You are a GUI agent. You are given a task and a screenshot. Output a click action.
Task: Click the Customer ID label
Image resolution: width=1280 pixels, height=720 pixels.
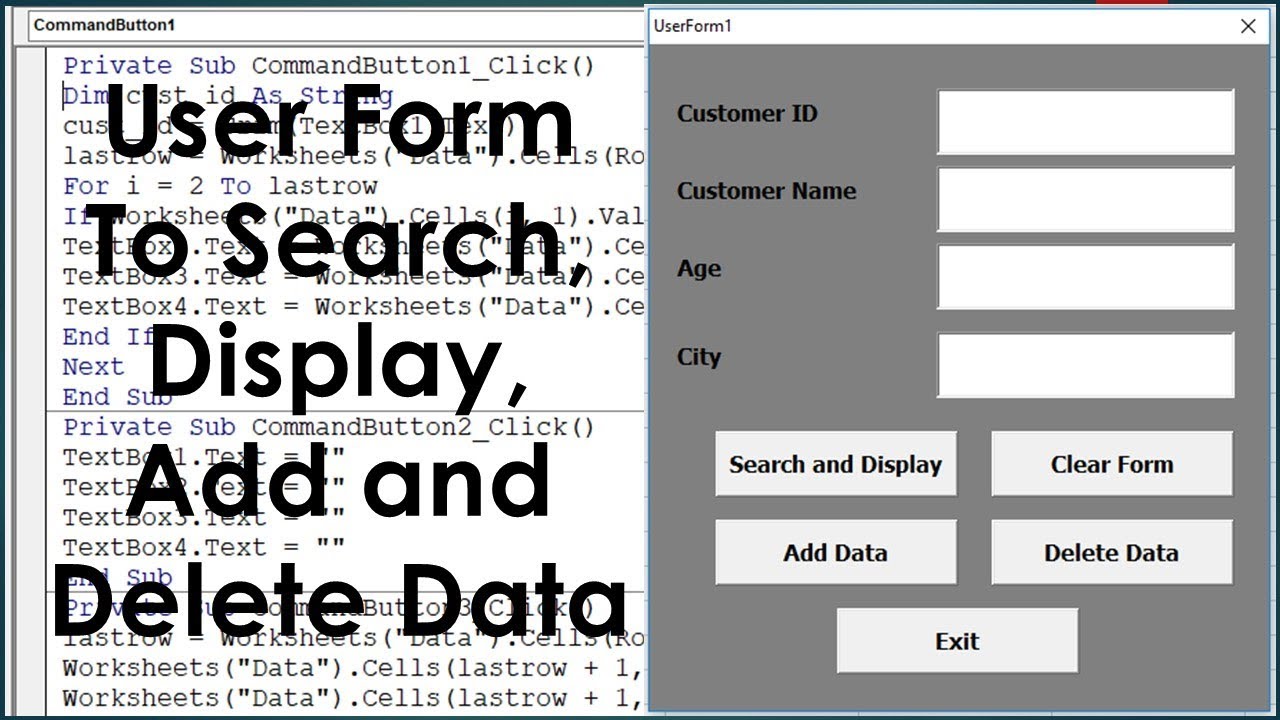(747, 114)
